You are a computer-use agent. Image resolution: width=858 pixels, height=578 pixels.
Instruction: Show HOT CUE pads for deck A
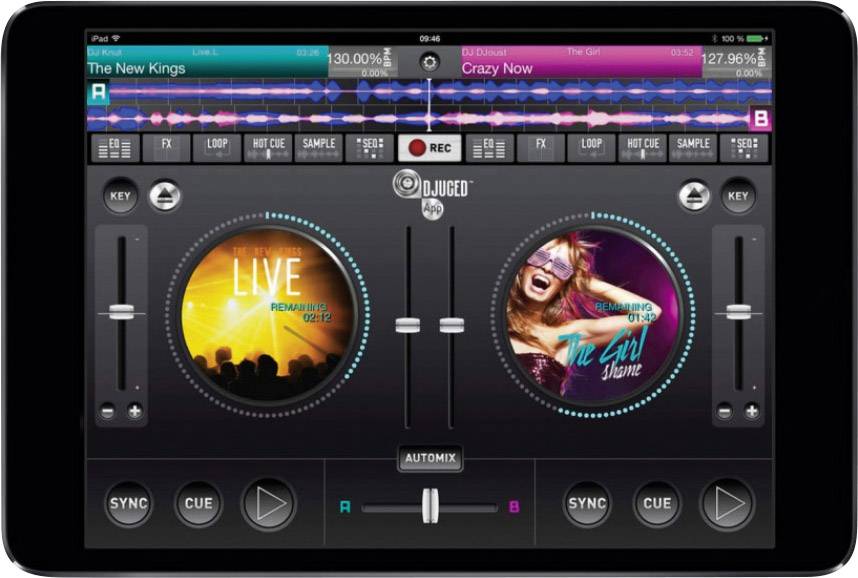click(270, 145)
